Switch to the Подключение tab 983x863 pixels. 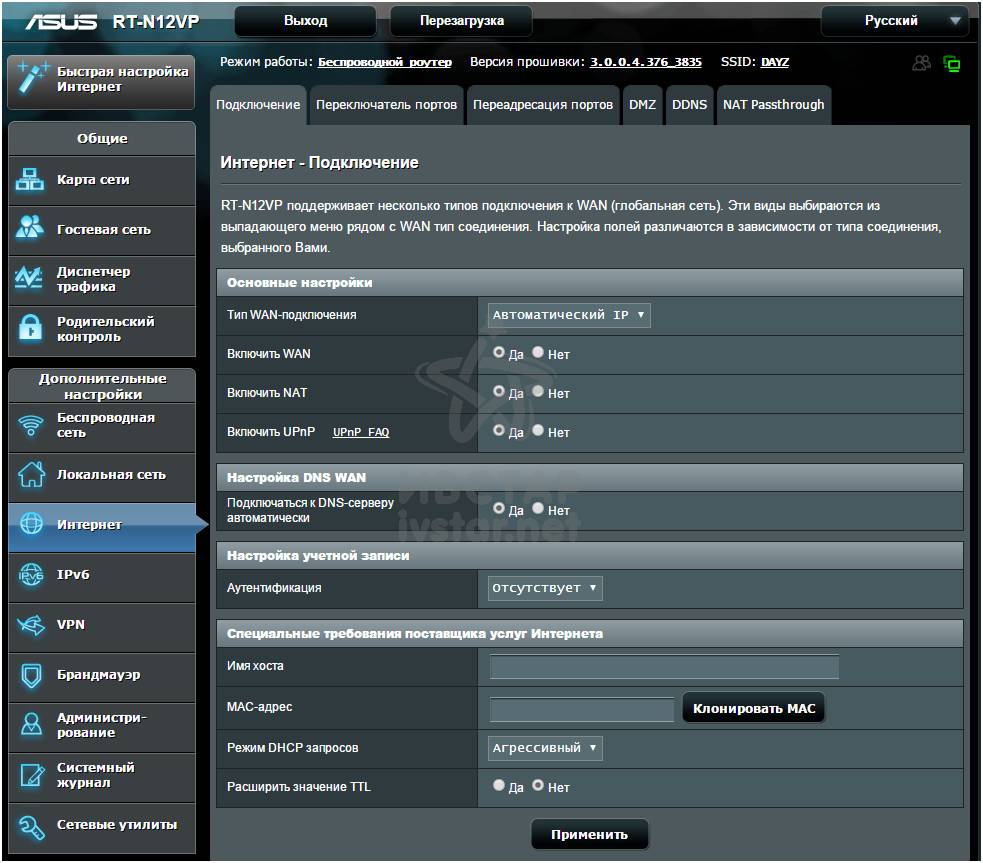[258, 105]
